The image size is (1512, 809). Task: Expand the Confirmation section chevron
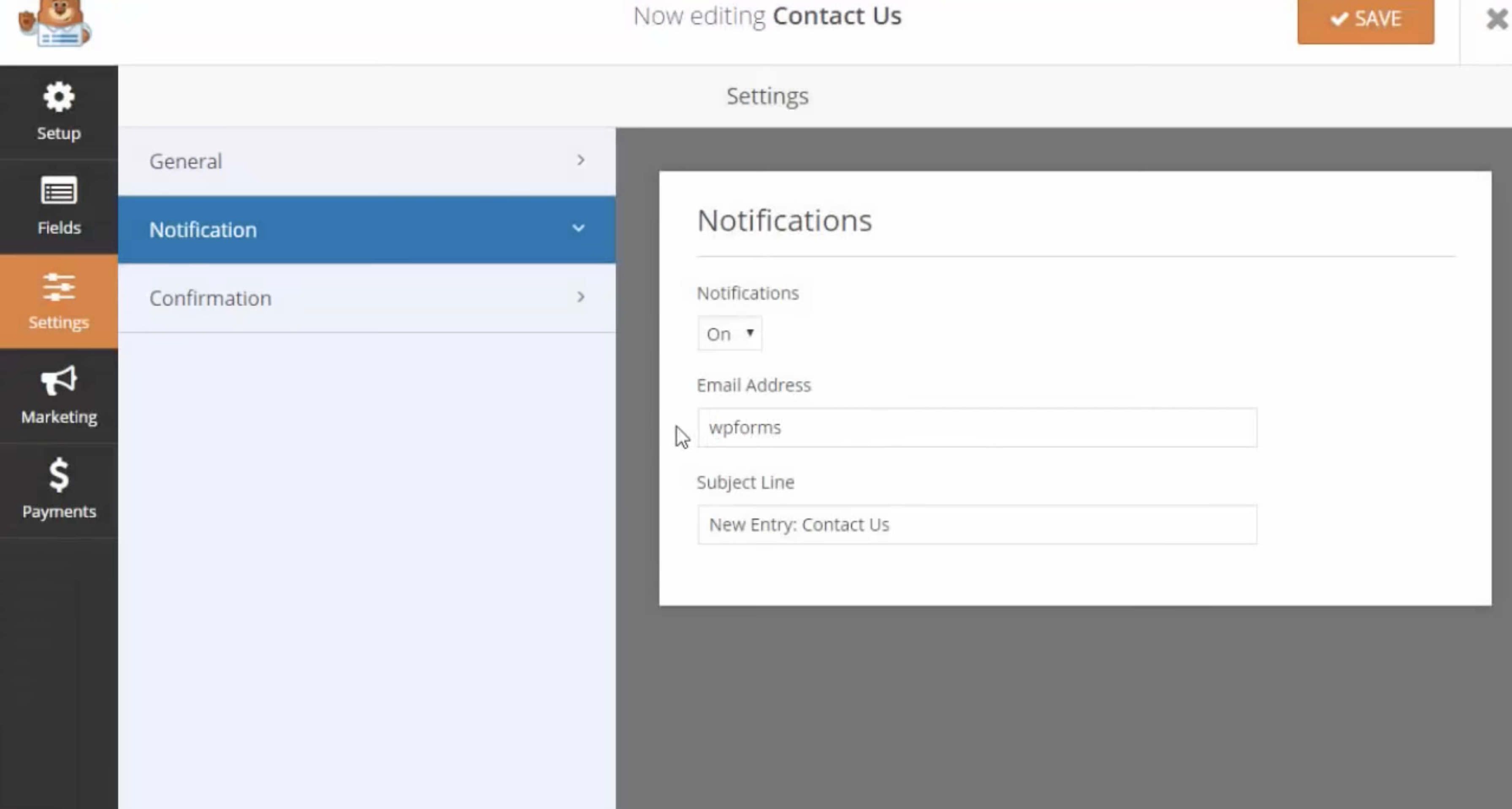tap(580, 297)
